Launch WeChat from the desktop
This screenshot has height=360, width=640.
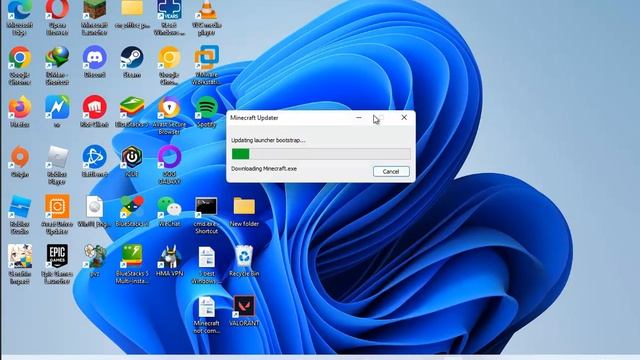tap(169, 211)
